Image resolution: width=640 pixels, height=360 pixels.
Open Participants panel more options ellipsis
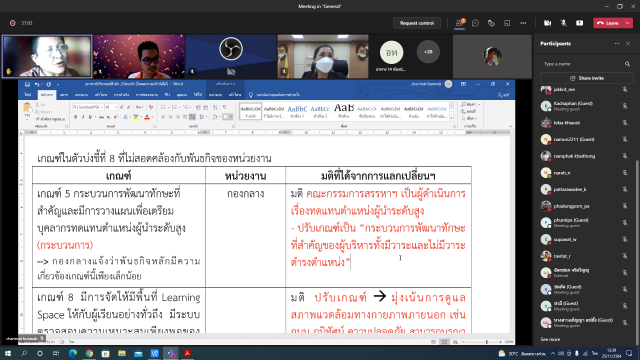click(617, 44)
